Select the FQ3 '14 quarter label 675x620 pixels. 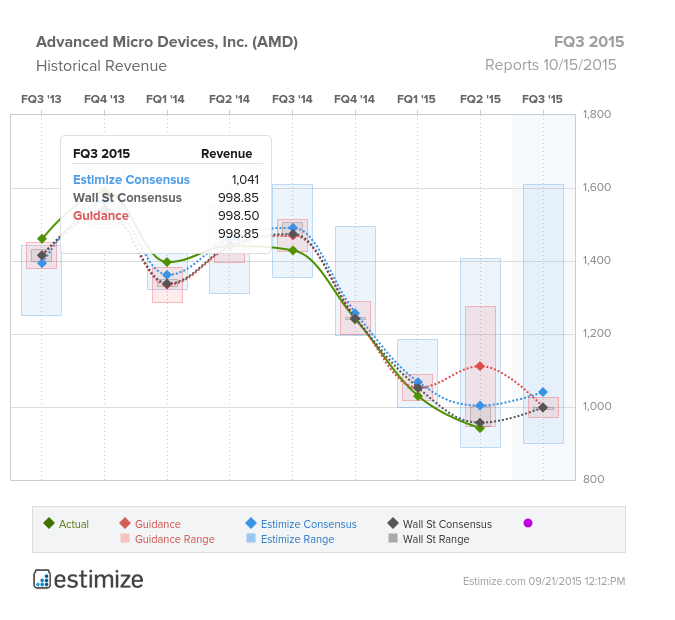point(292,99)
